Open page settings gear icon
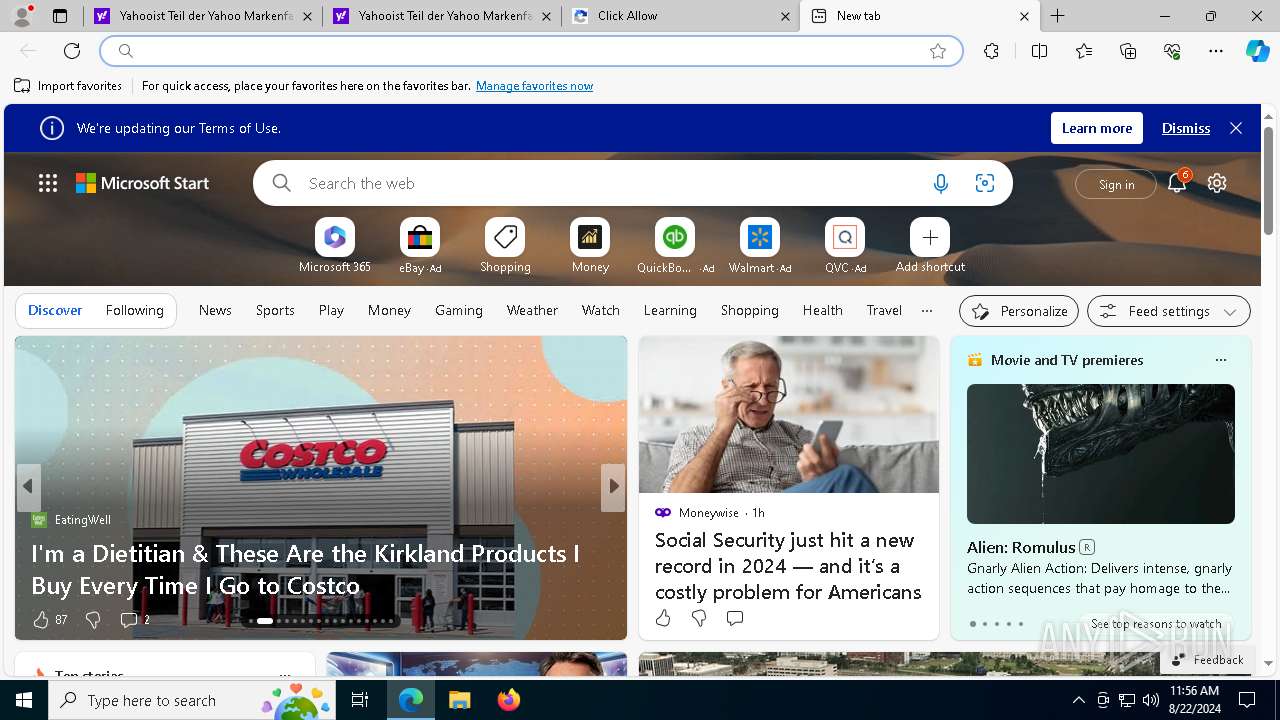The width and height of the screenshot is (1280, 720). click(x=1217, y=183)
